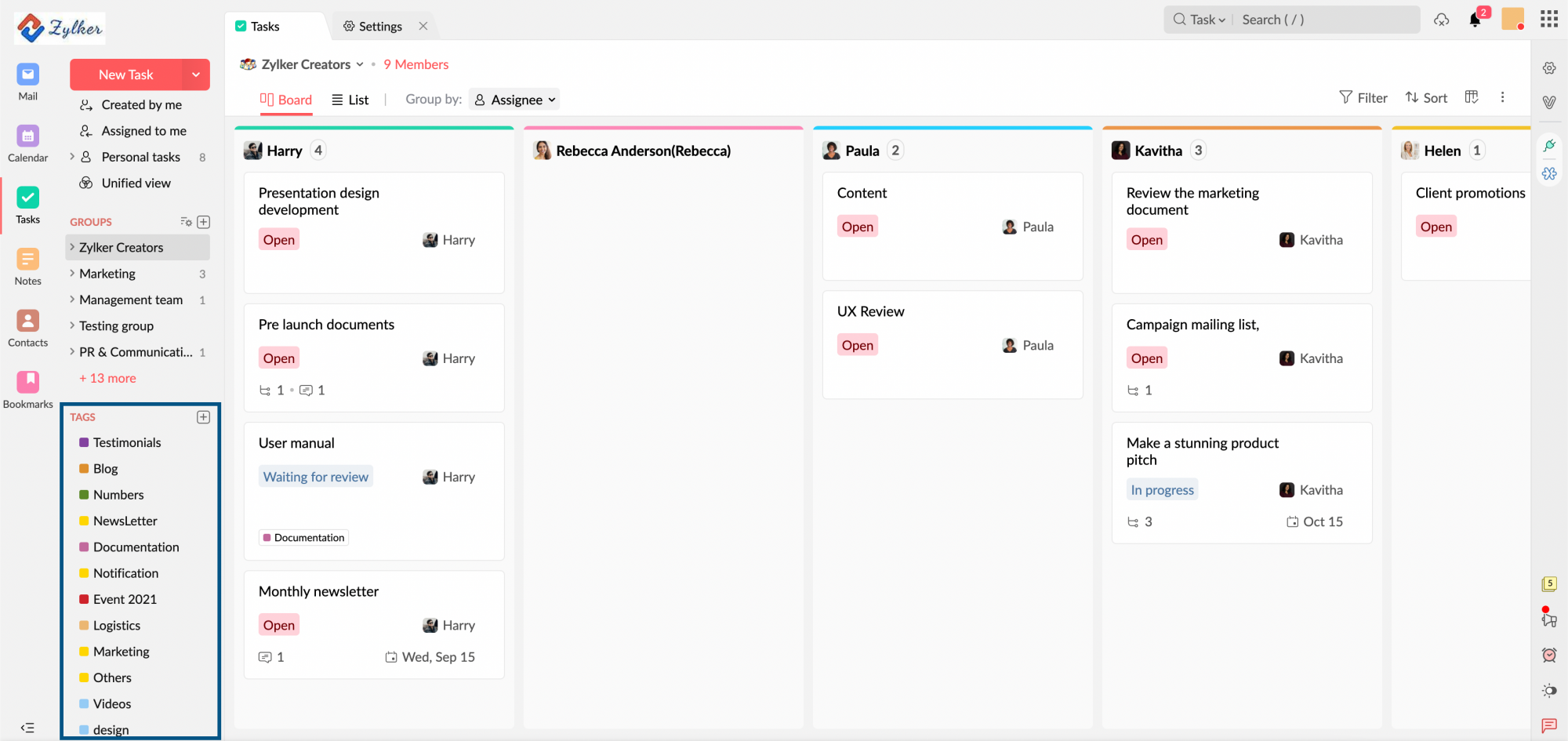Open settings gear in right rail
The width and height of the screenshot is (1568, 741).
(x=1549, y=68)
